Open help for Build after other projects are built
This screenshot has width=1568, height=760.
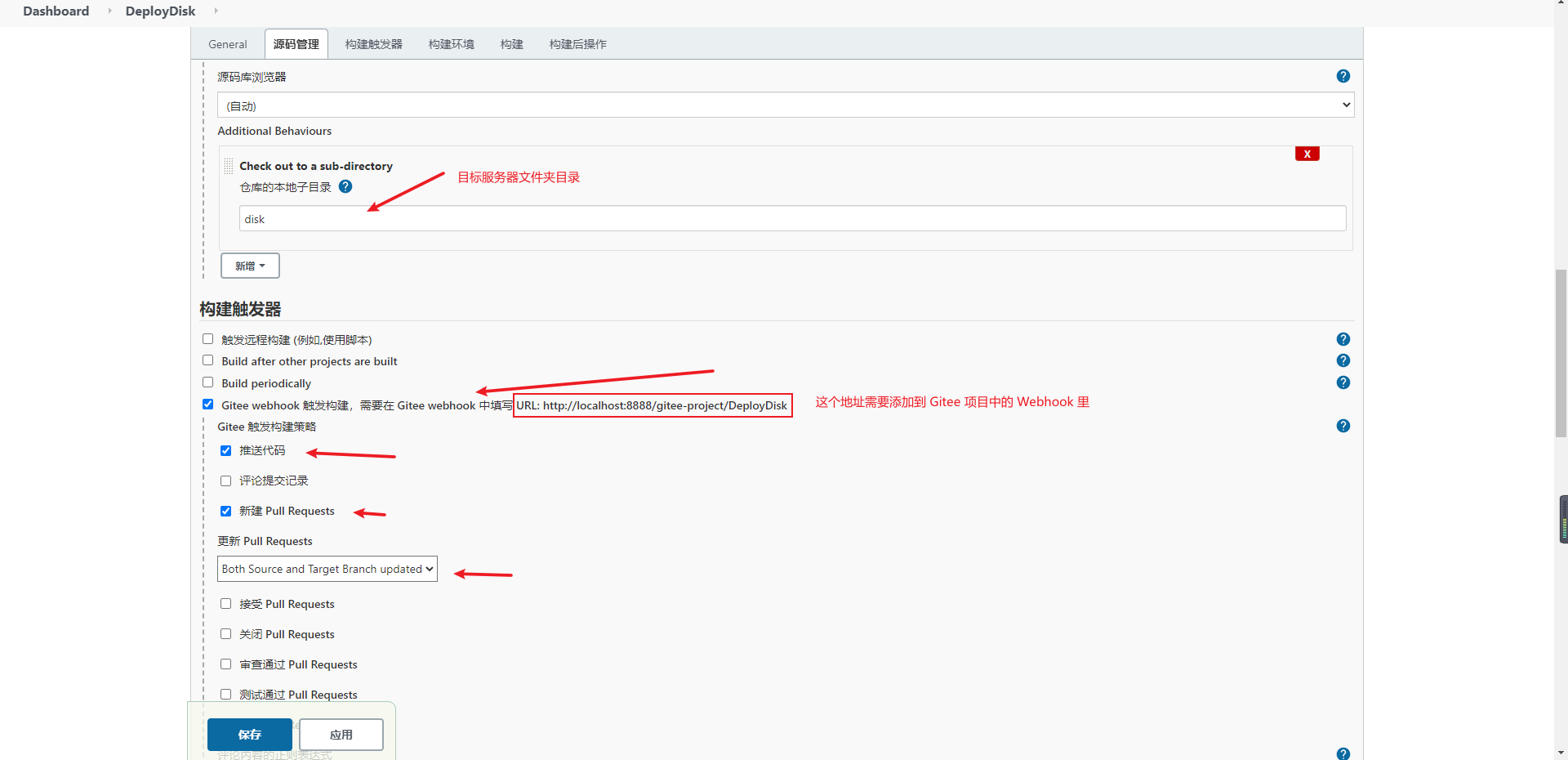(1343, 360)
